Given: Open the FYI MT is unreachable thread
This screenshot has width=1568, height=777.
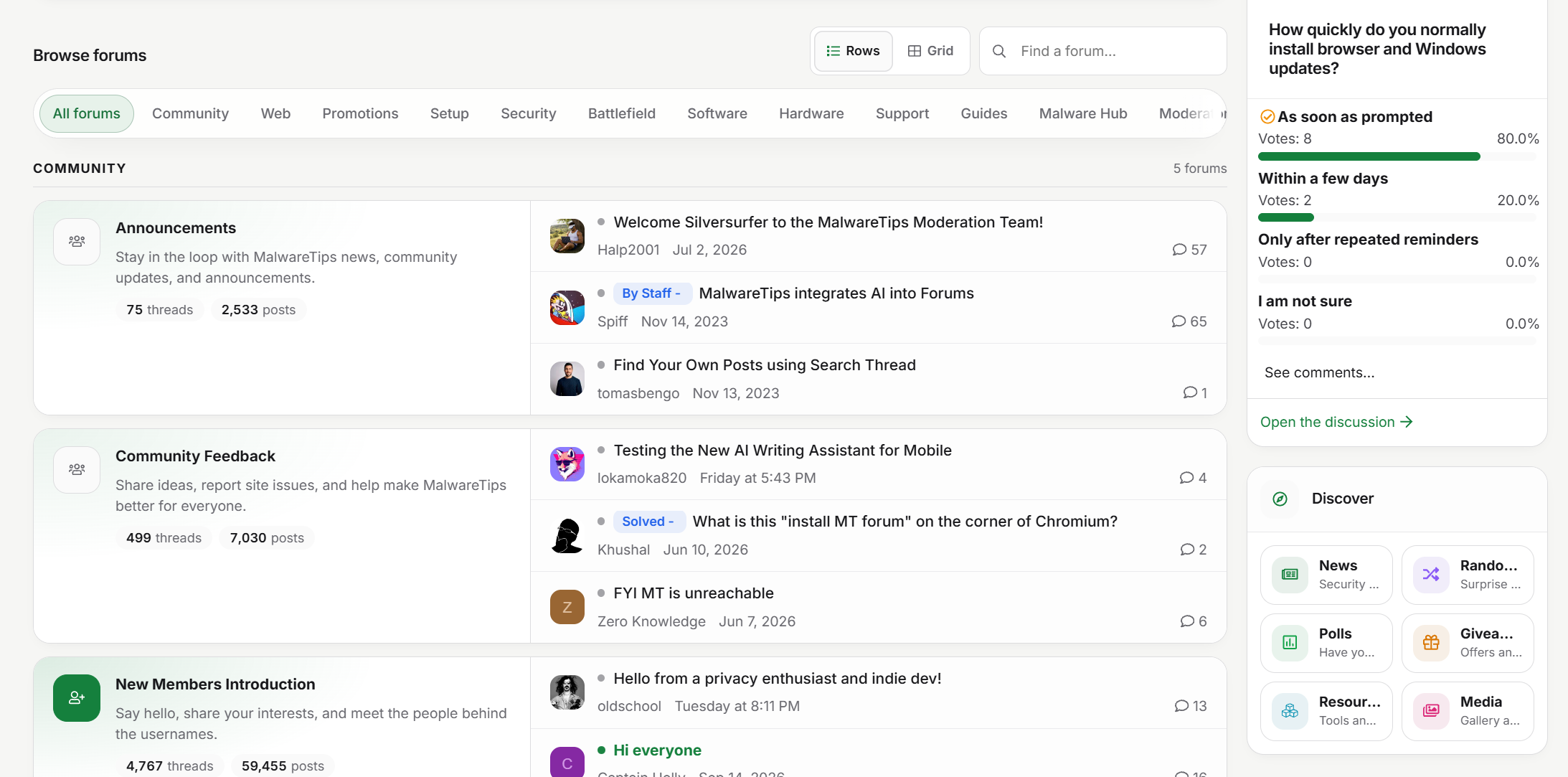Looking at the screenshot, I should pos(694,593).
